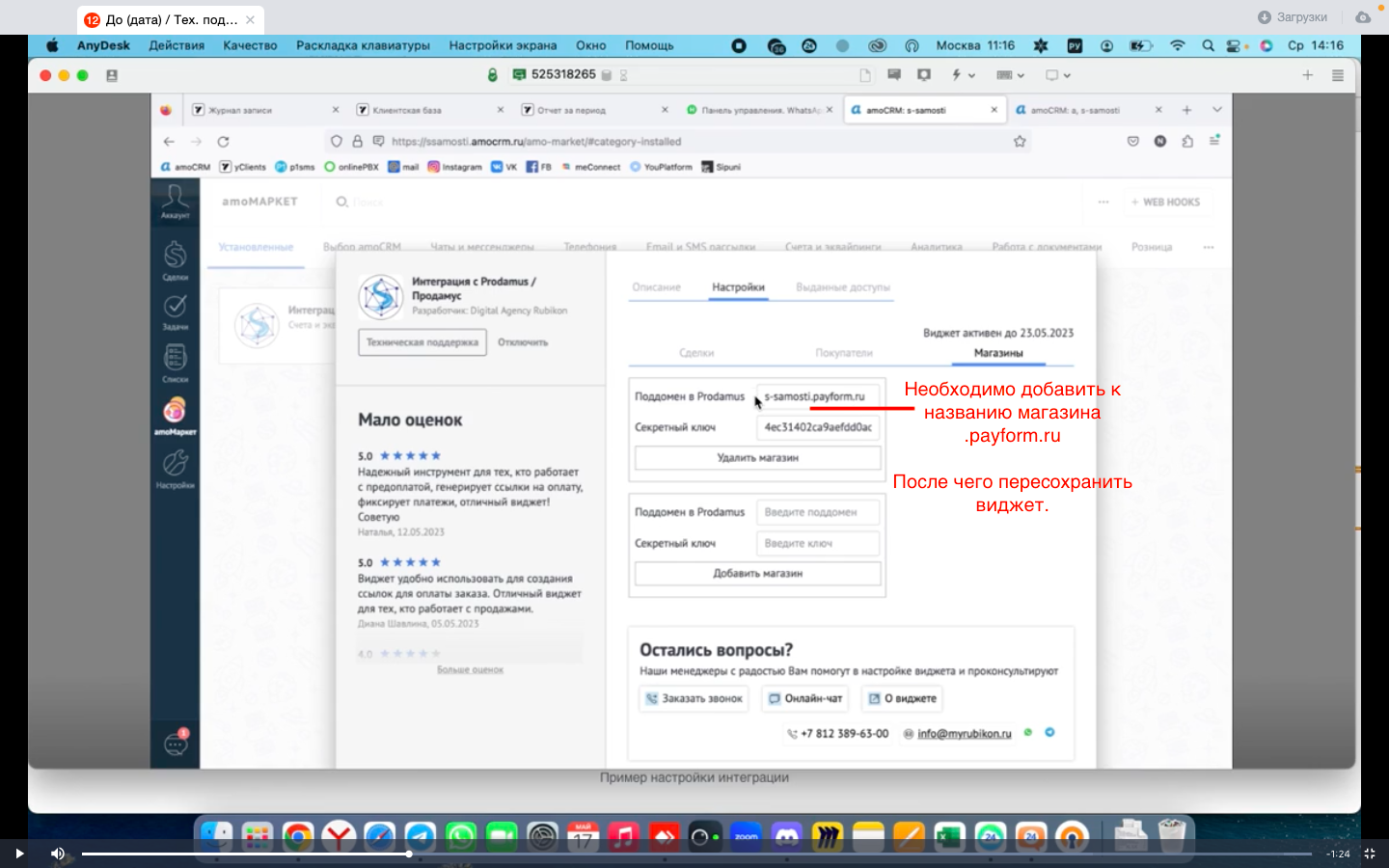Open the Сделки section in amoCRM sidebar
Viewport: 1389px width, 868px height.
tap(175, 259)
